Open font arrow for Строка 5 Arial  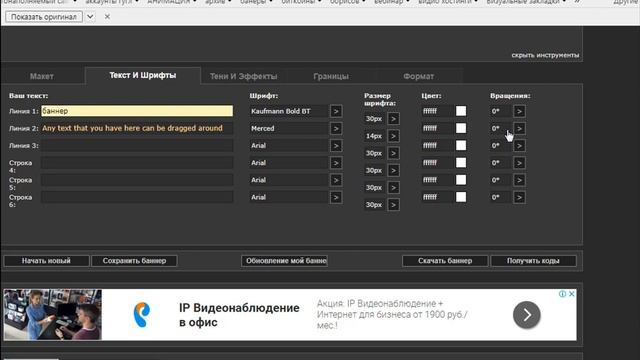[336, 180]
